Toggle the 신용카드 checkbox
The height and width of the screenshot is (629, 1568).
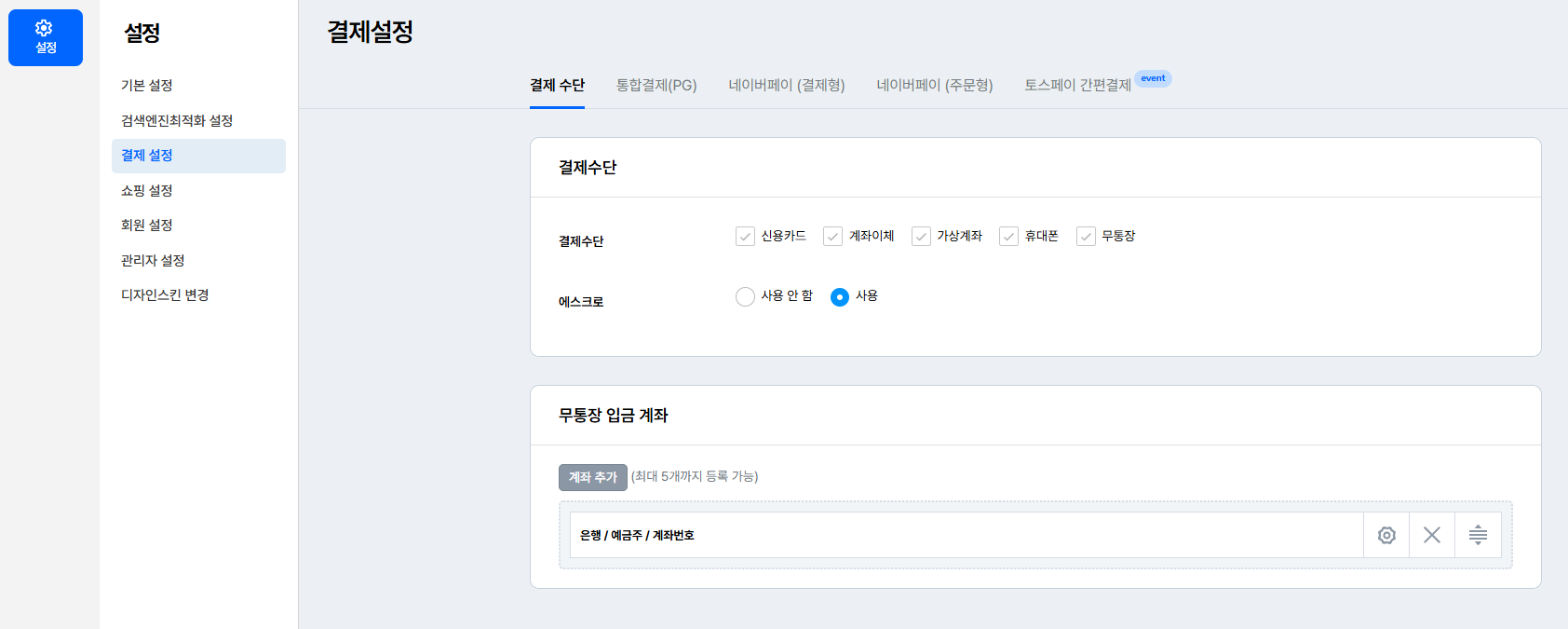click(745, 237)
